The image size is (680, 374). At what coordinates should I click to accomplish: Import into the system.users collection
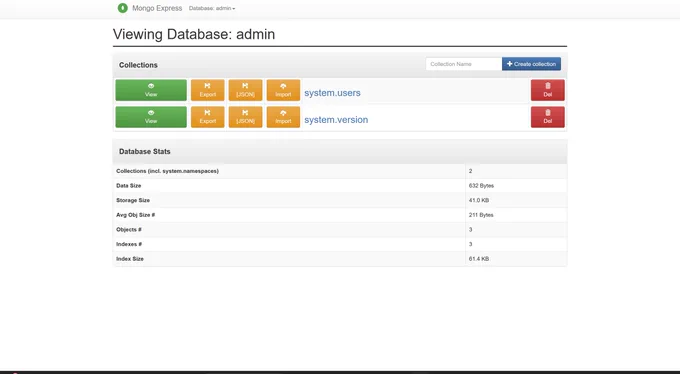pos(283,90)
